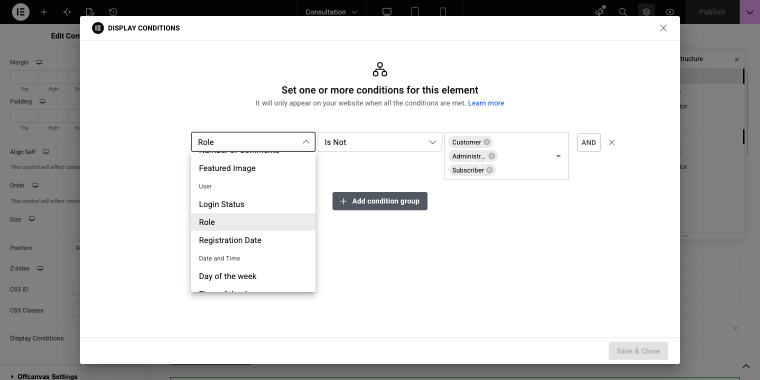
Task: Click Add condition group
Action: coord(380,201)
